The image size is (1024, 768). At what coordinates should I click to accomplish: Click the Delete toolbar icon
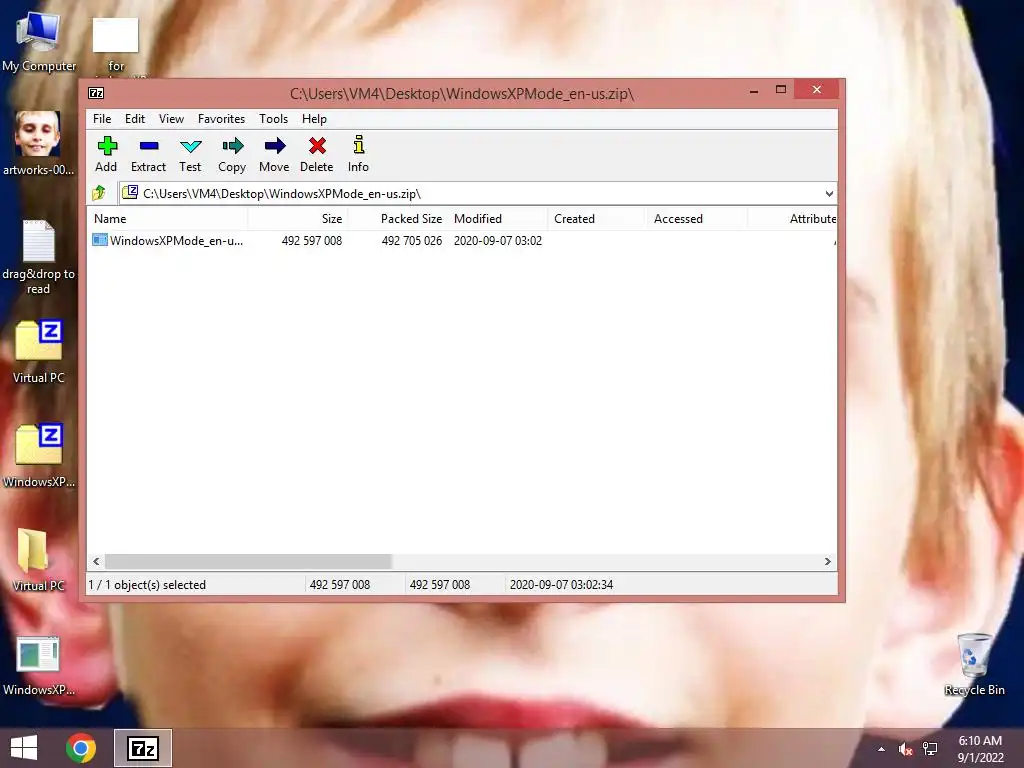click(x=317, y=154)
